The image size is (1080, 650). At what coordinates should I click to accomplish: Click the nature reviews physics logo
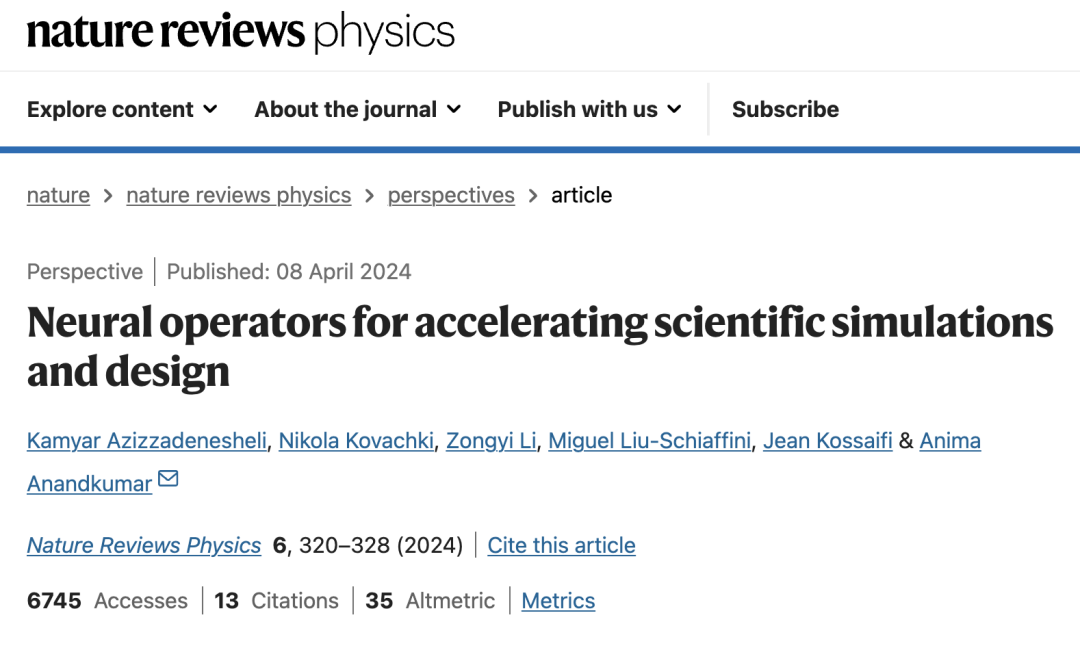(241, 33)
